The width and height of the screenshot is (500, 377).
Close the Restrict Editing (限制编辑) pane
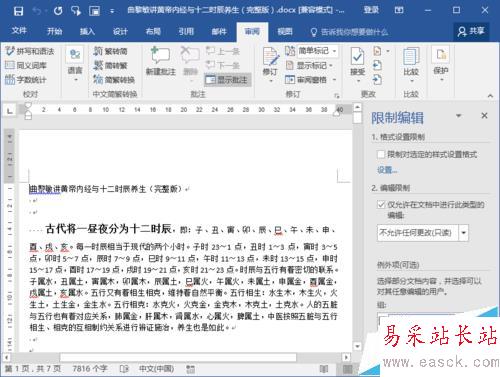(484, 116)
